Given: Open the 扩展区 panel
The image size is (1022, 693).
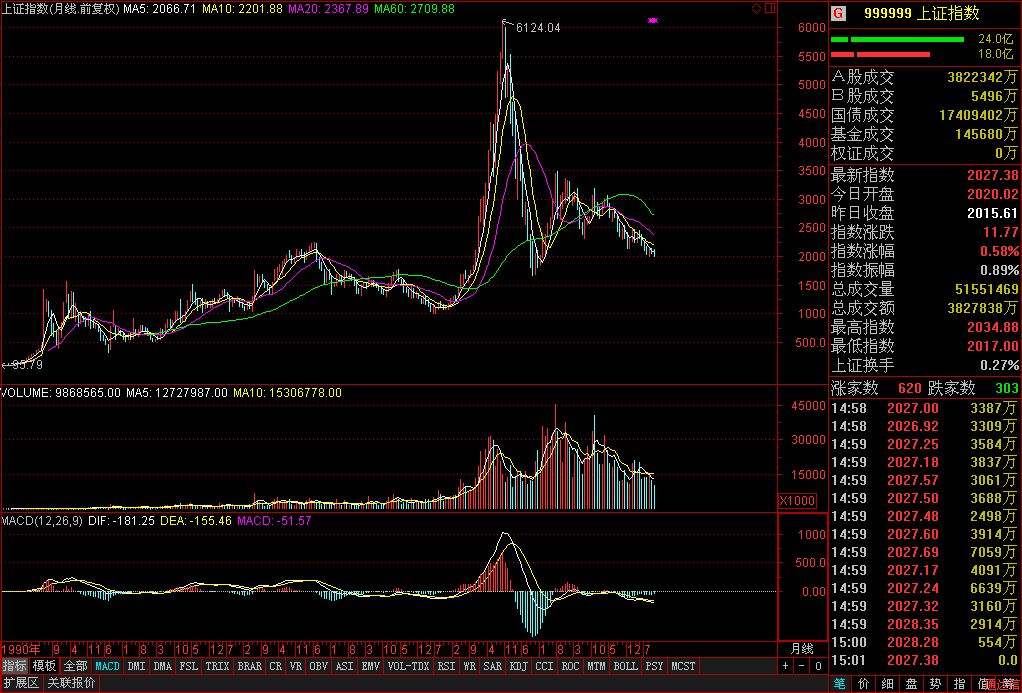Looking at the screenshot, I should (21, 683).
